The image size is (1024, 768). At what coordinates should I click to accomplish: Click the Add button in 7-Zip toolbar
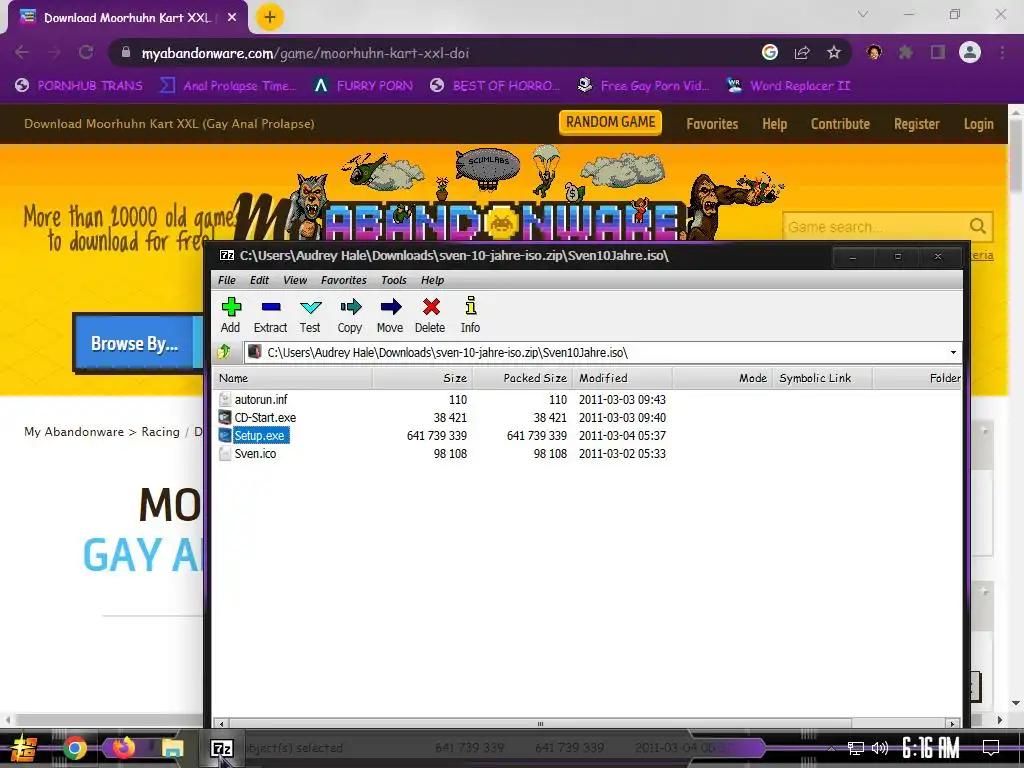click(231, 315)
